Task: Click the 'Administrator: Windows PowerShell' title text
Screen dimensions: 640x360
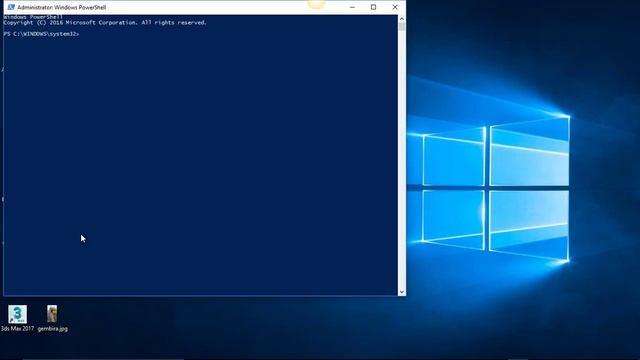Action: 62,7
